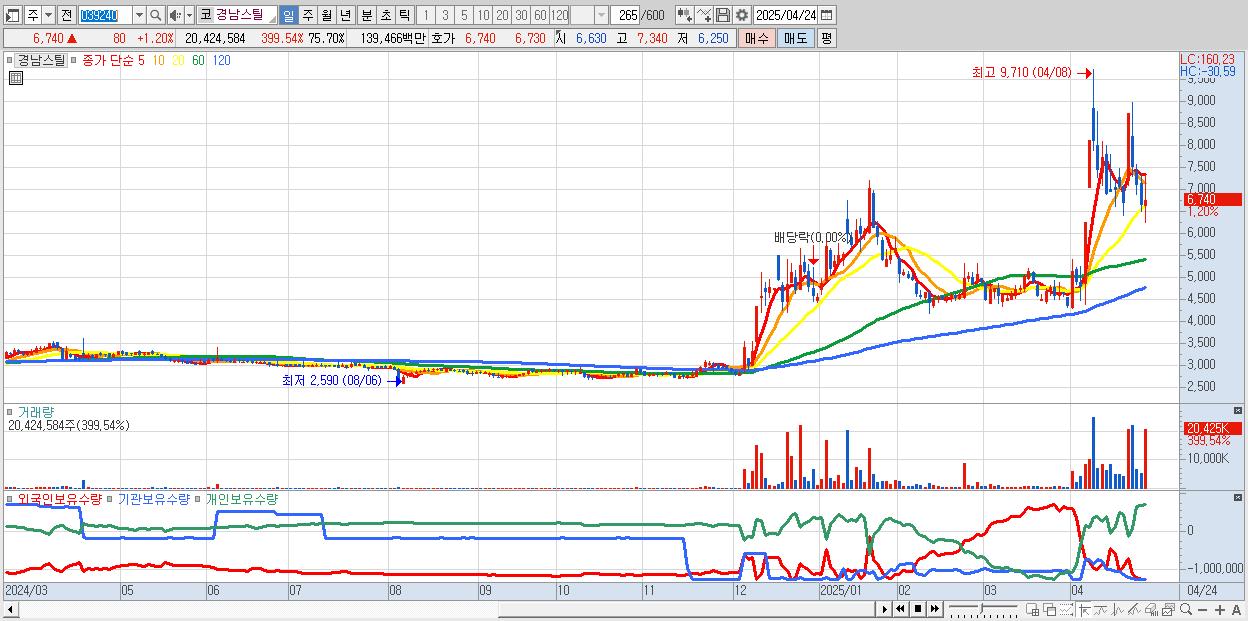This screenshot has height=621, width=1248.
Task: Click the 종가 단순 moving average legend
Action: [107, 60]
